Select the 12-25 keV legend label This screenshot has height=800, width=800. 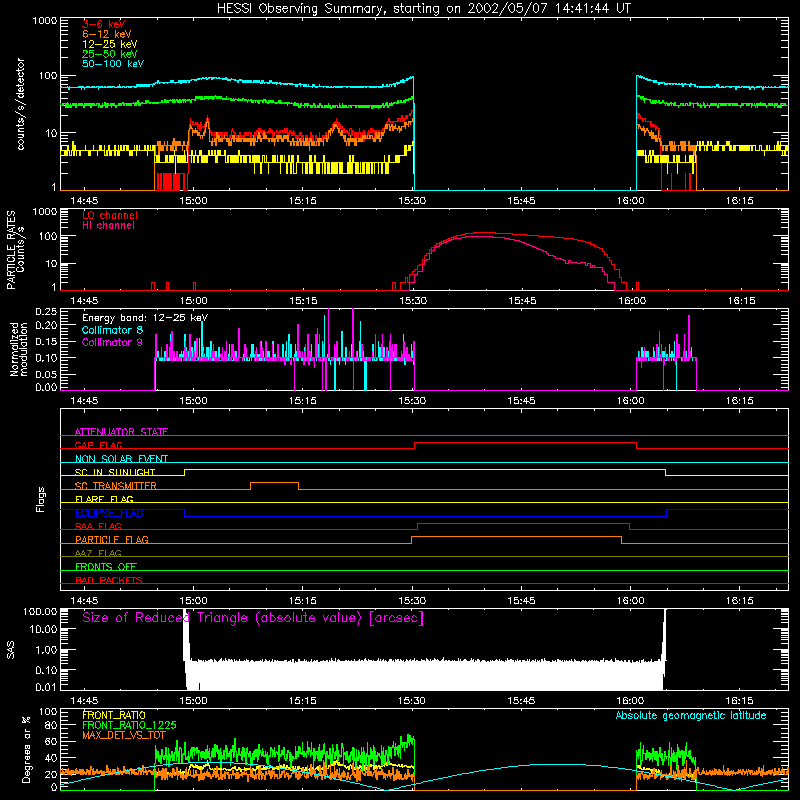coord(110,44)
